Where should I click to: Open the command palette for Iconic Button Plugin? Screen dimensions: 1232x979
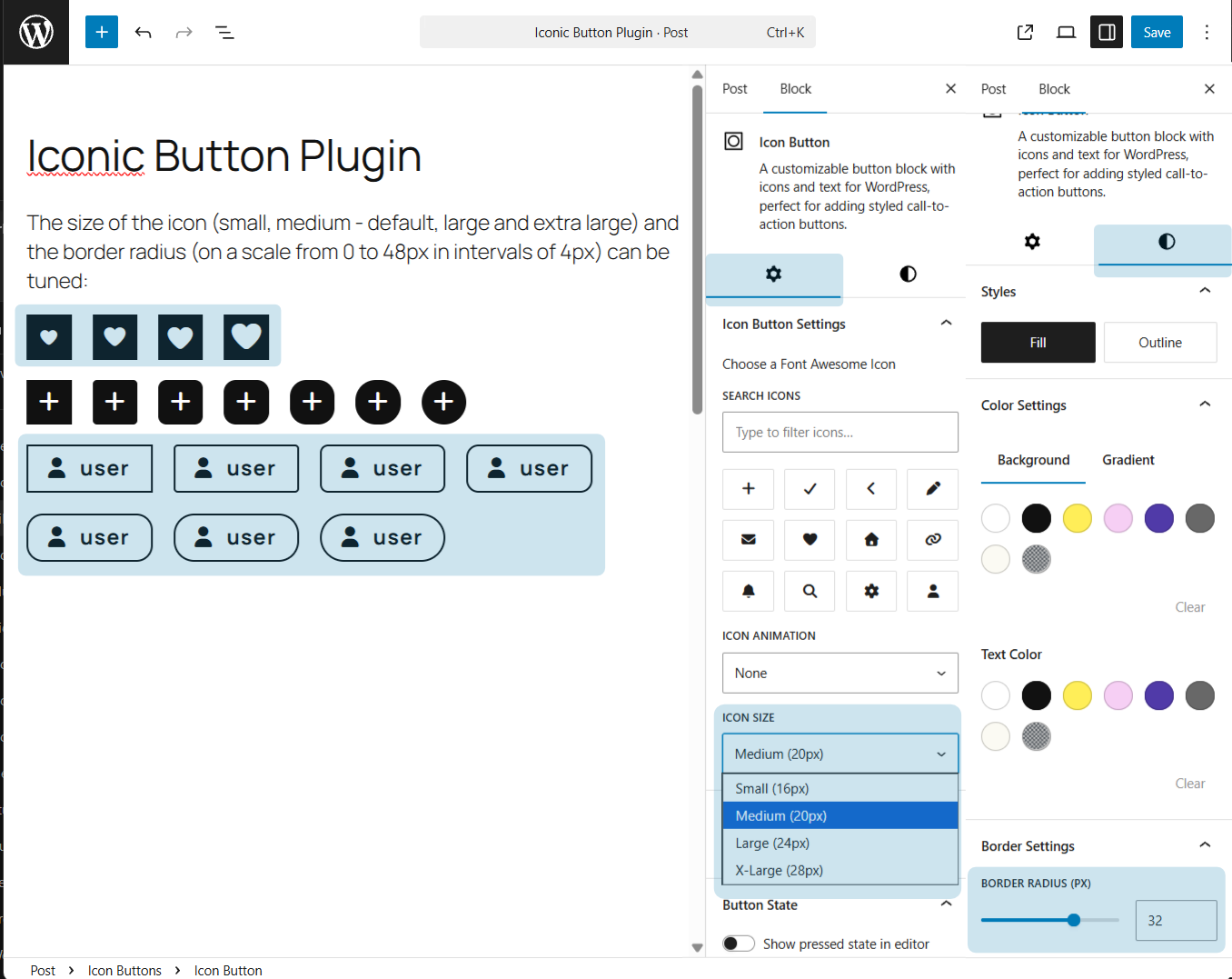[x=618, y=33]
